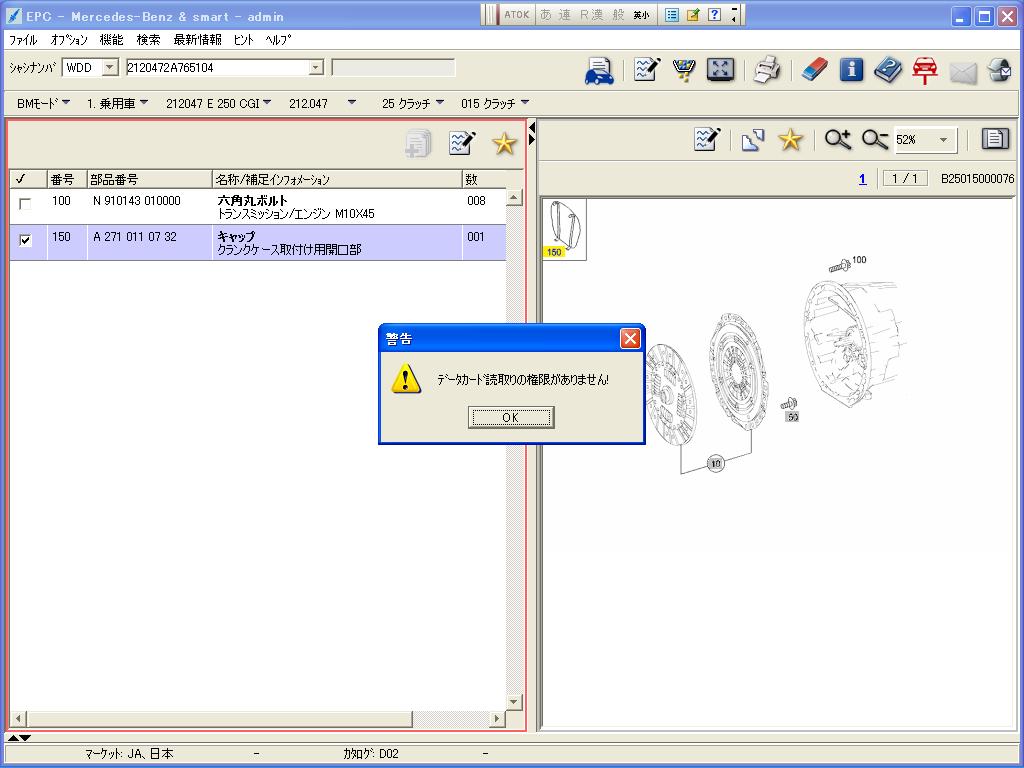Uncheck the box for part 150
Screen dimensions: 1024x768
click(x=25, y=240)
